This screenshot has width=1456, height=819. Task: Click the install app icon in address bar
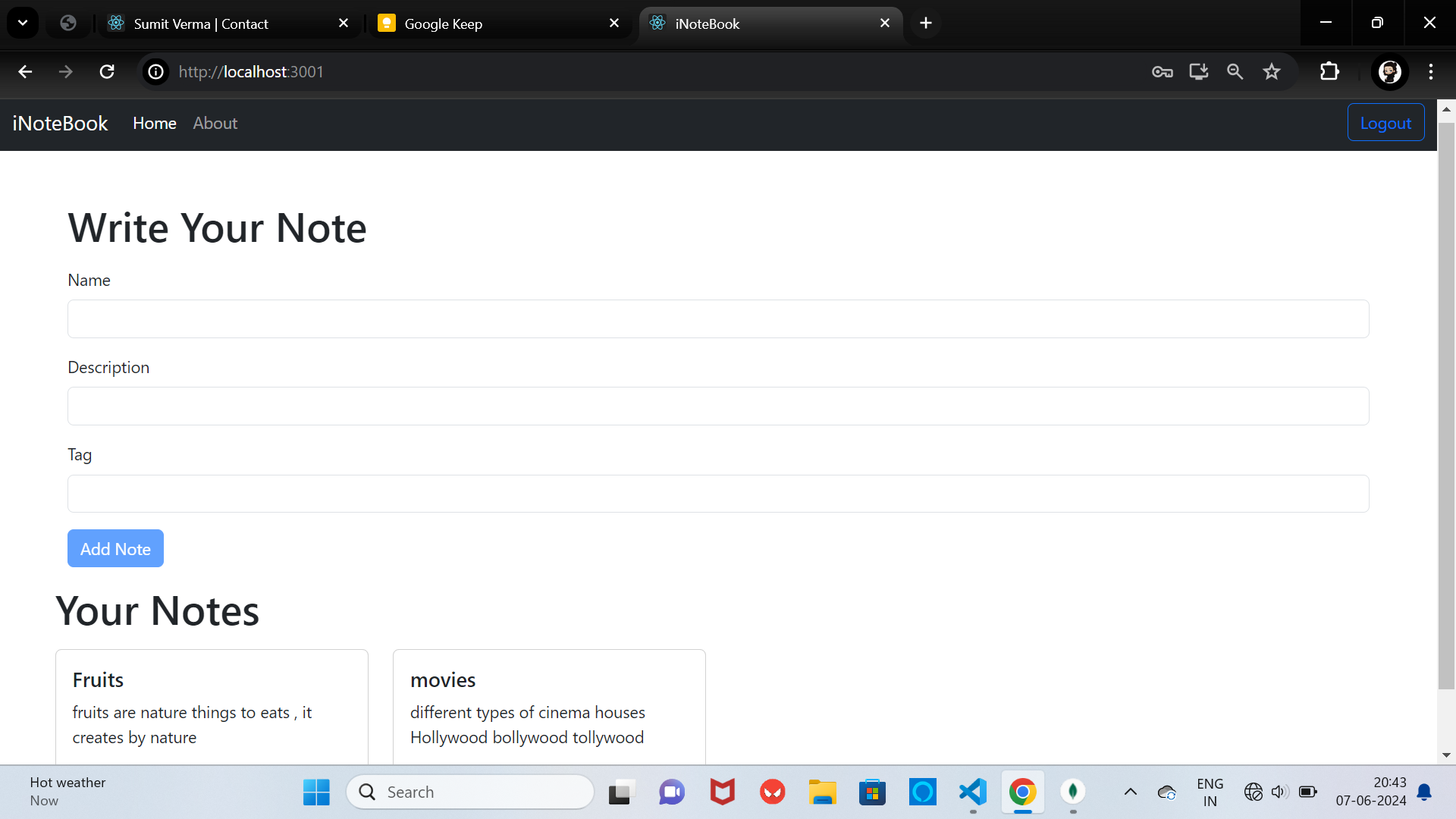pos(1198,71)
